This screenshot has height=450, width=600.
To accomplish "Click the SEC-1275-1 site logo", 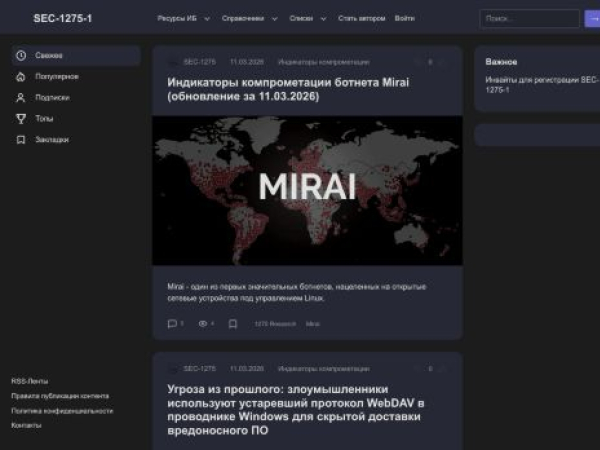I will pyautogui.click(x=62, y=18).
